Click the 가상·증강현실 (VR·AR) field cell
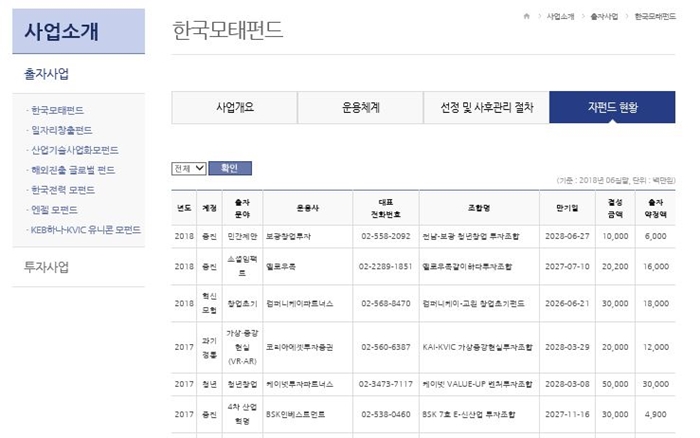 [242, 347]
